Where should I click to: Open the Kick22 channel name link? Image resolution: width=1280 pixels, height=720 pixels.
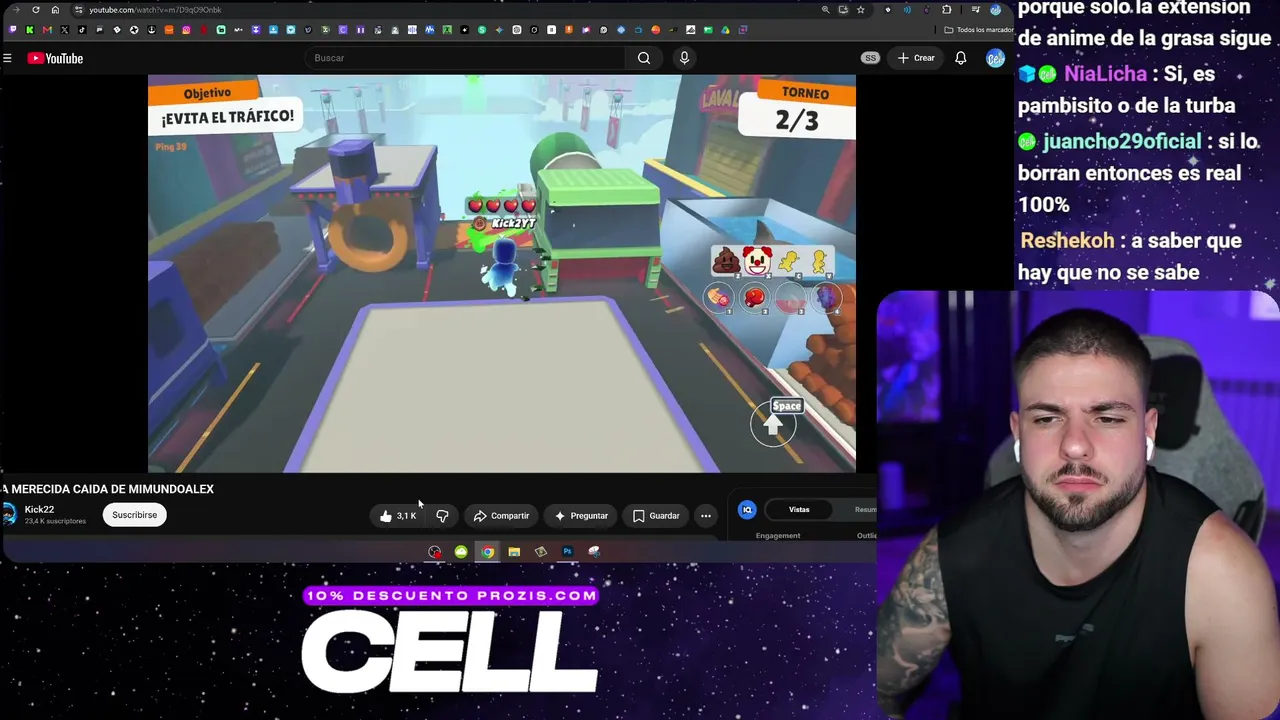coord(39,510)
